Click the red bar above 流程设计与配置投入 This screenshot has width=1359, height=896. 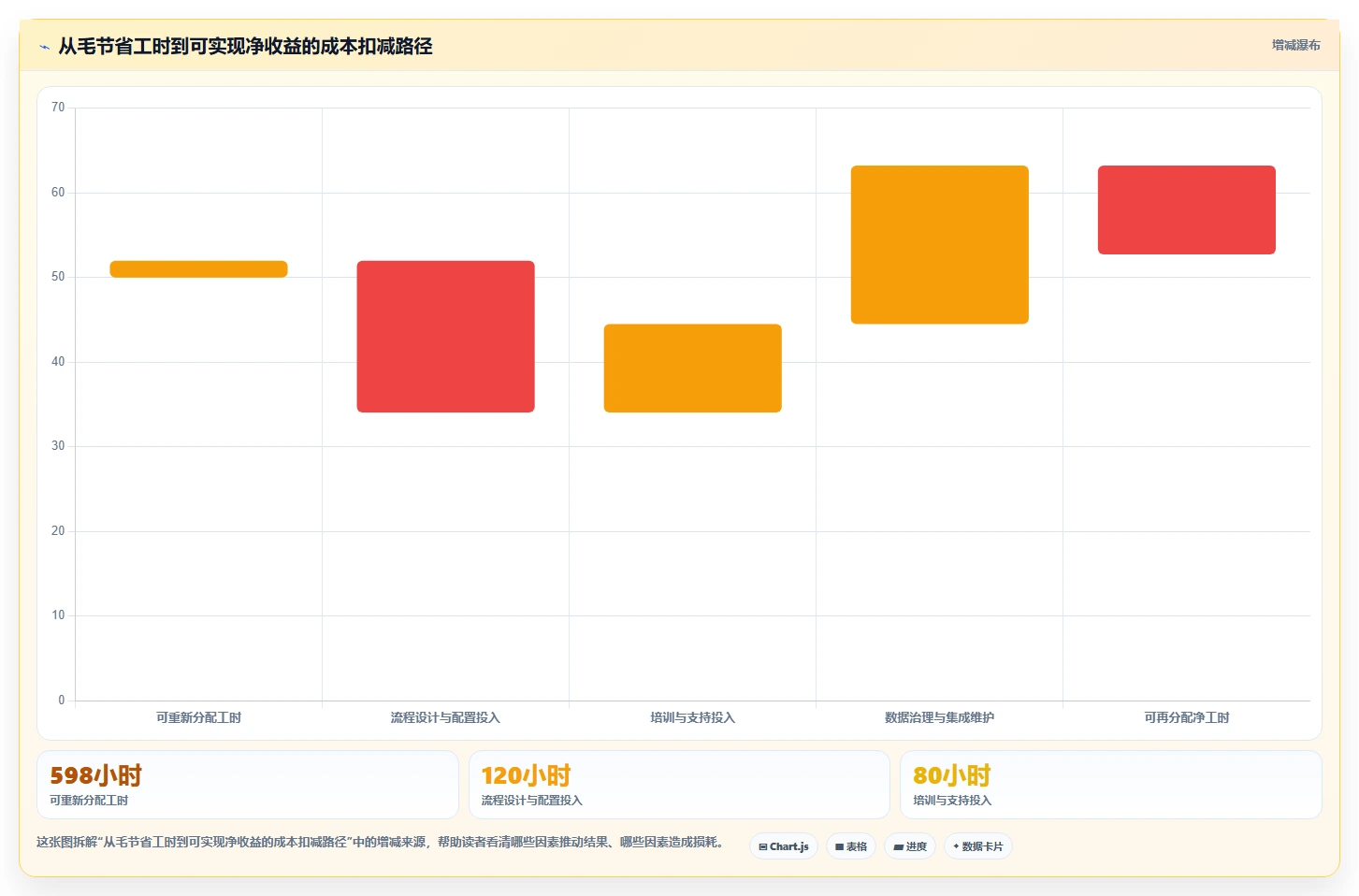pyautogui.click(x=445, y=337)
